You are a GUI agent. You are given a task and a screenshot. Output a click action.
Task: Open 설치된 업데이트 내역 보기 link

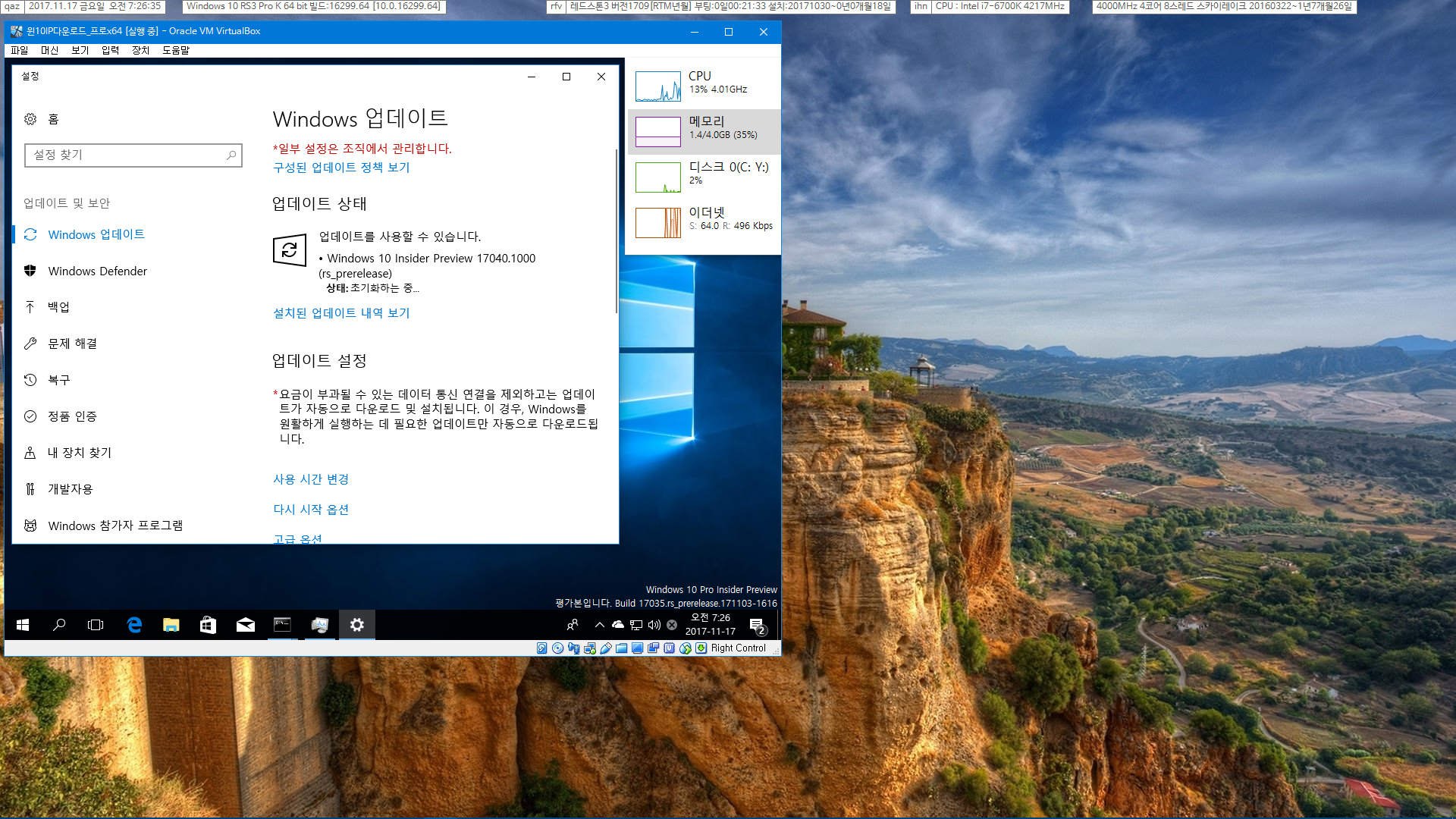(x=341, y=313)
